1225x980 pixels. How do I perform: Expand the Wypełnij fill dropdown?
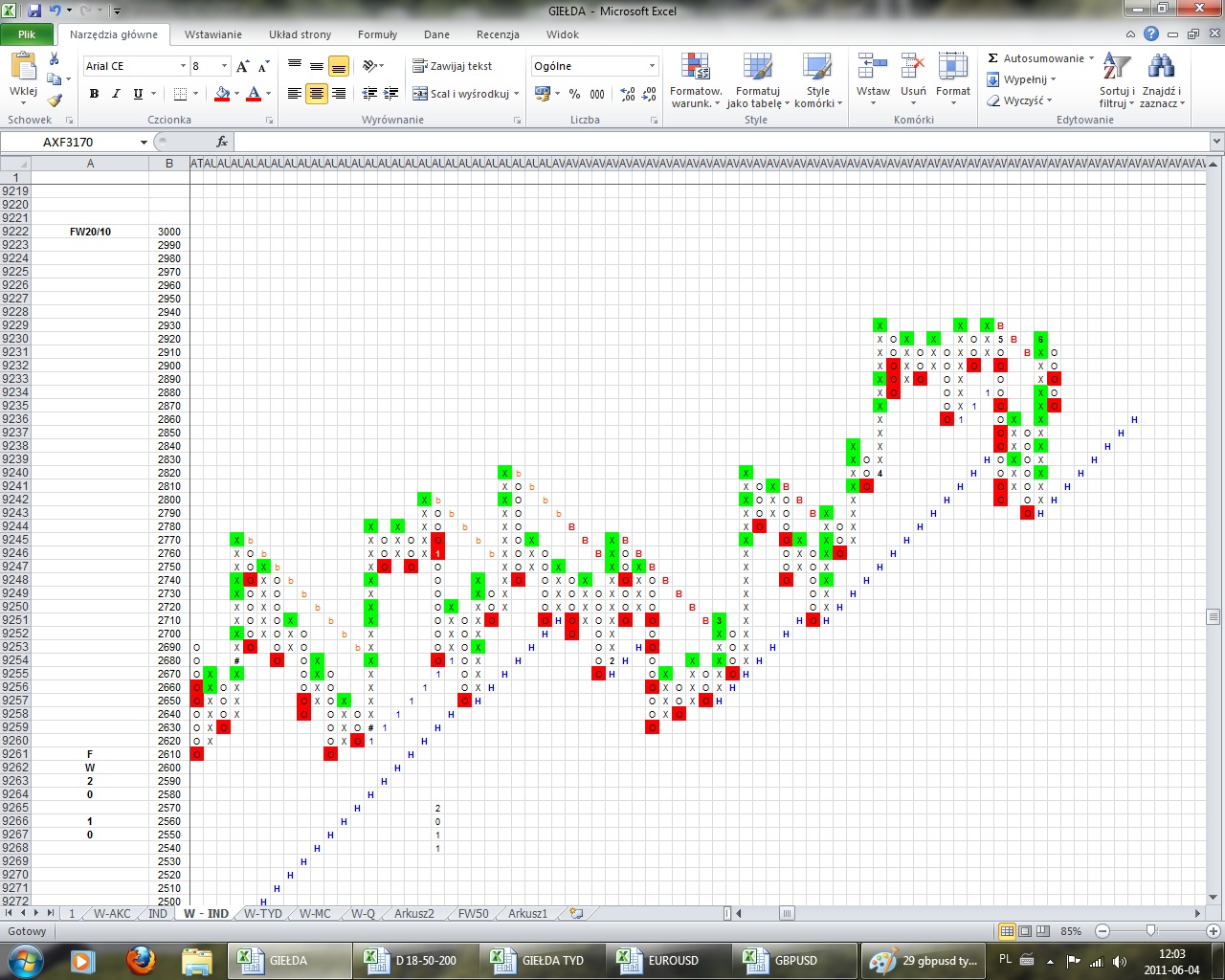click(x=1053, y=79)
